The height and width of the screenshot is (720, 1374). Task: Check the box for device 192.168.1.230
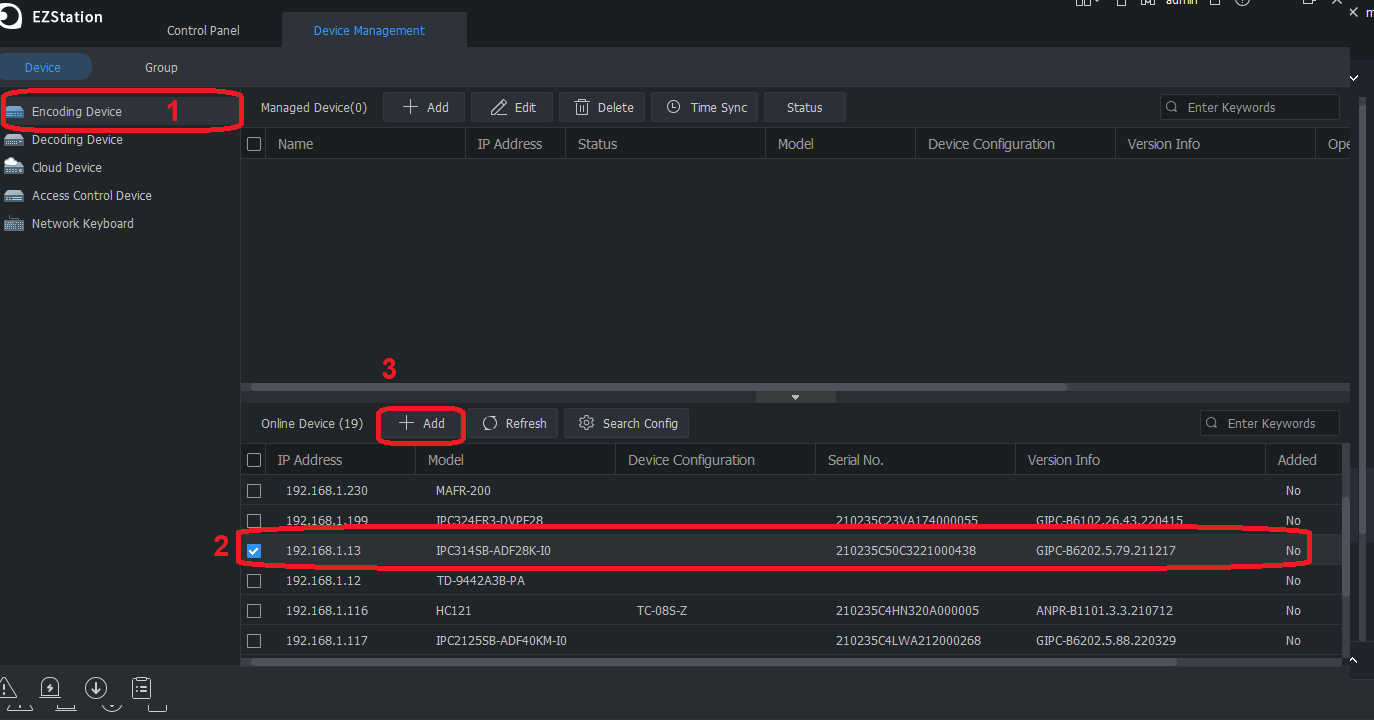click(254, 491)
